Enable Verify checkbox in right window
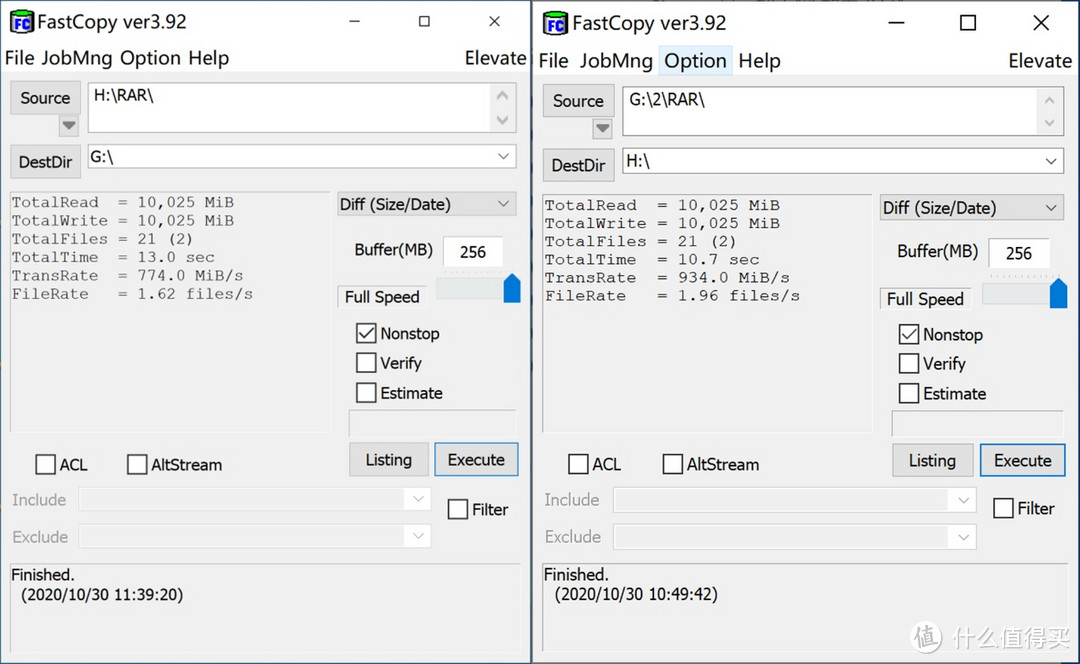Image resolution: width=1080 pixels, height=664 pixels. [x=908, y=364]
